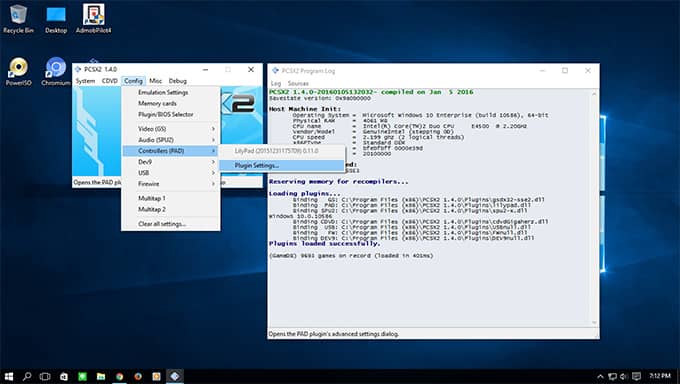This screenshot has height=384, width=680.
Task: Minimize the PCSX2 1.4.0 main window
Action: pos(206,69)
